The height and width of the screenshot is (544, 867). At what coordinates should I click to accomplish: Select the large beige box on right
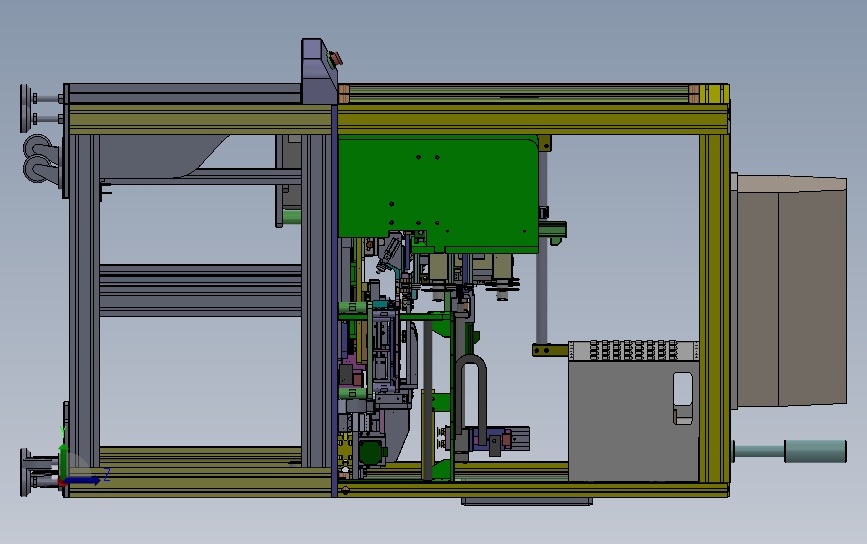click(789, 291)
